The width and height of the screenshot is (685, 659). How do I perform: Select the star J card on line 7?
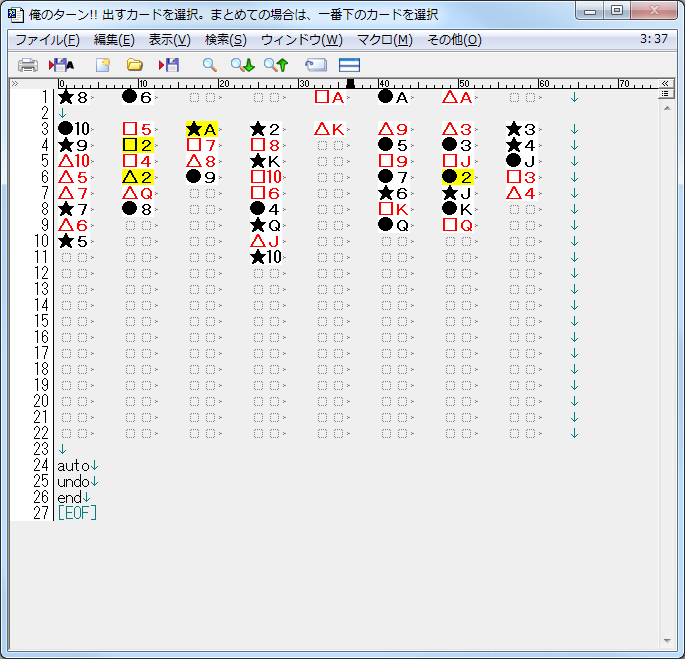point(458,193)
